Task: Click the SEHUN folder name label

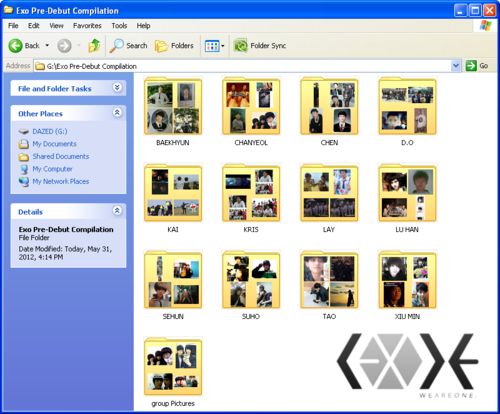Action: (x=173, y=317)
